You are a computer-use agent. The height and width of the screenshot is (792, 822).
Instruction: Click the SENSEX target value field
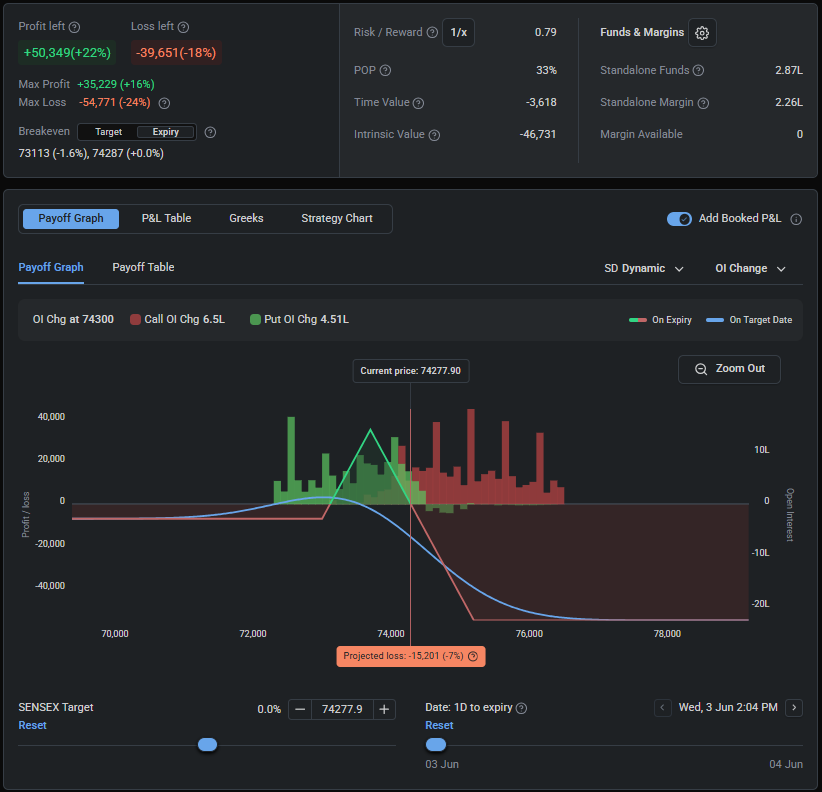[342, 709]
